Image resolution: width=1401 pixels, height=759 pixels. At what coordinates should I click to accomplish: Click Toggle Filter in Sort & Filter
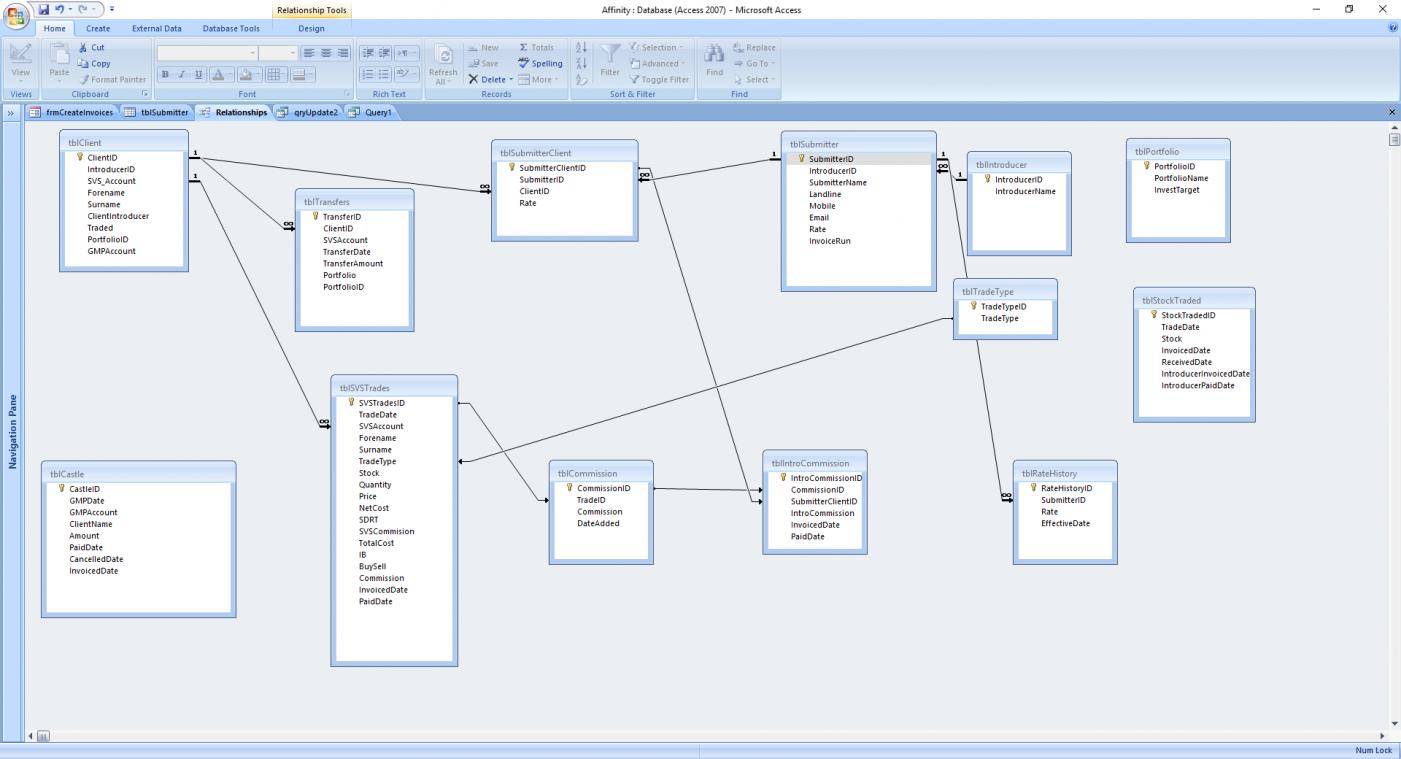coord(659,79)
